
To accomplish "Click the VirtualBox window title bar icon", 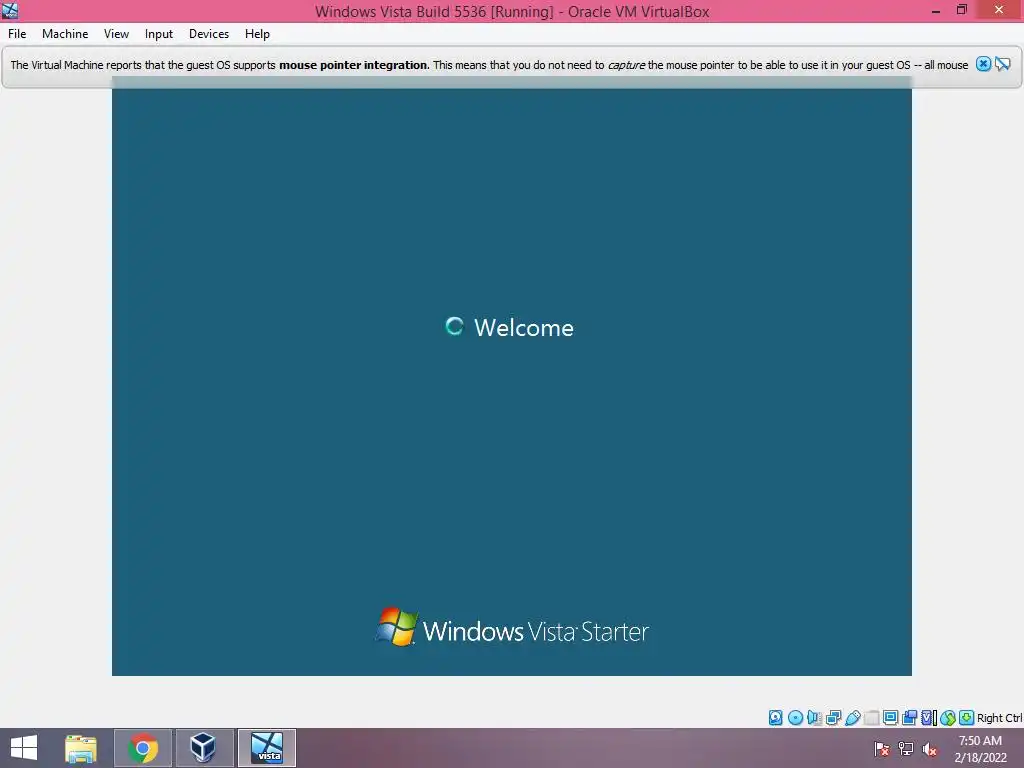I will [10, 10].
